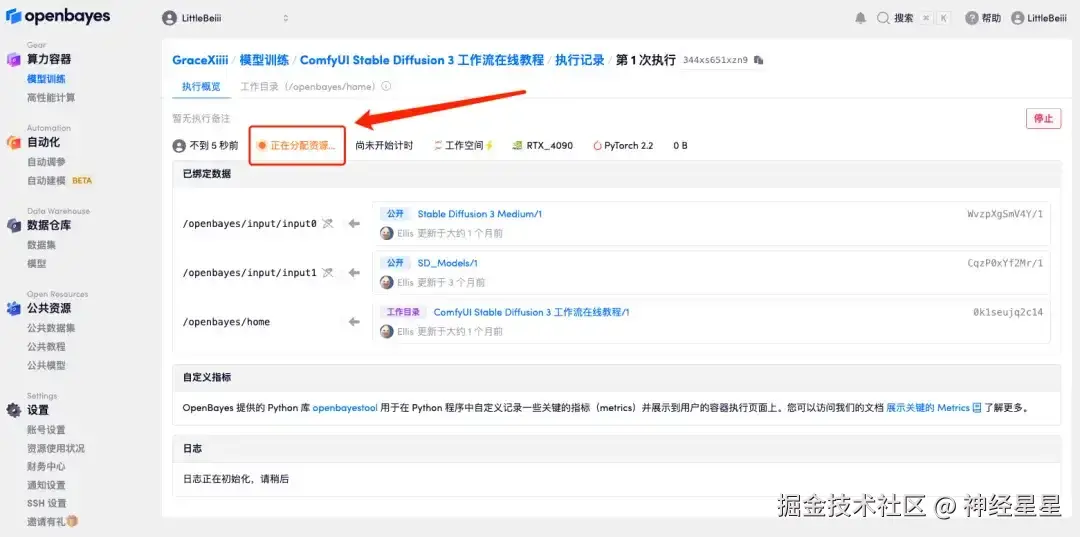The height and width of the screenshot is (537, 1080).
Task: Click the RTX_4090 GPU icon
Action: tap(517, 146)
